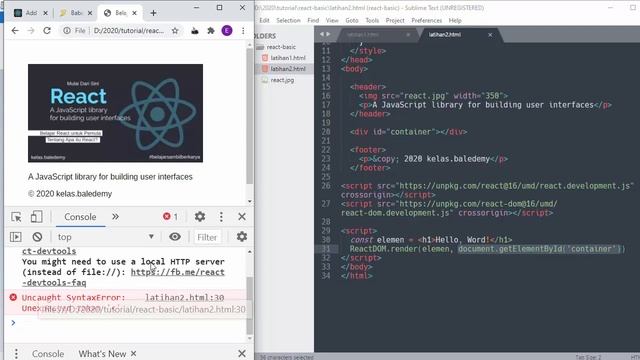This screenshot has height=360, width=640.
Task: Close the DevTools panel
Action: (x=242, y=217)
